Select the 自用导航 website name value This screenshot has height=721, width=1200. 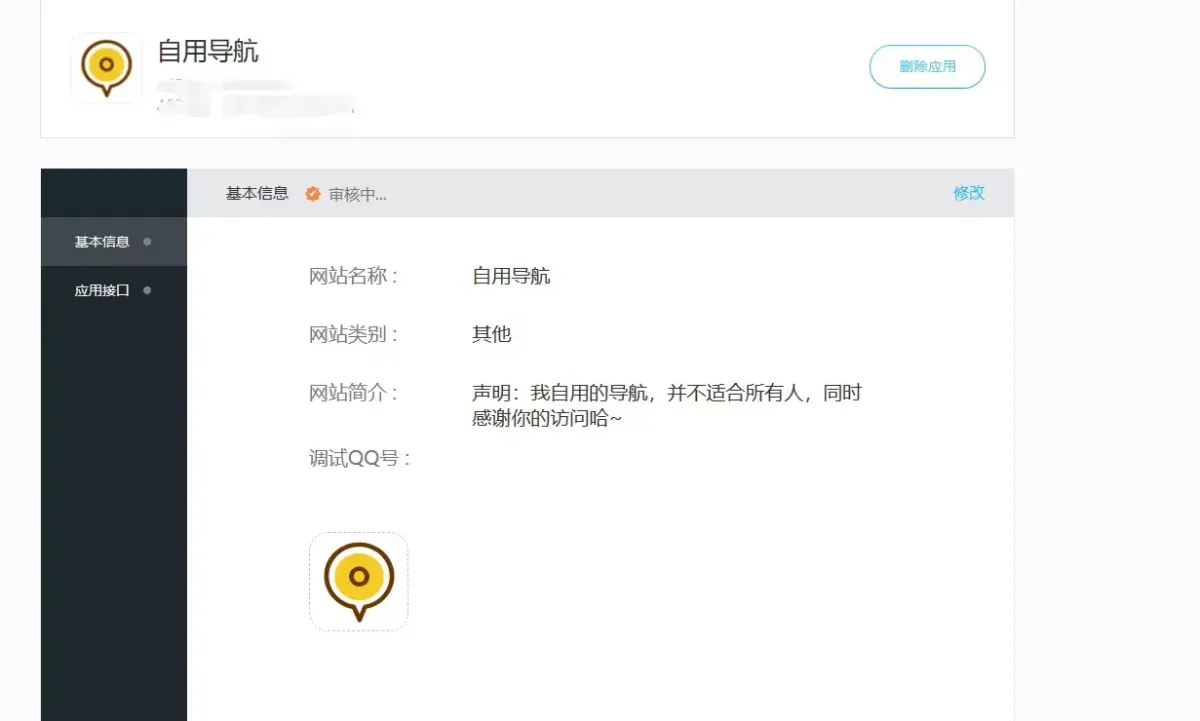[x=511, y=277]
